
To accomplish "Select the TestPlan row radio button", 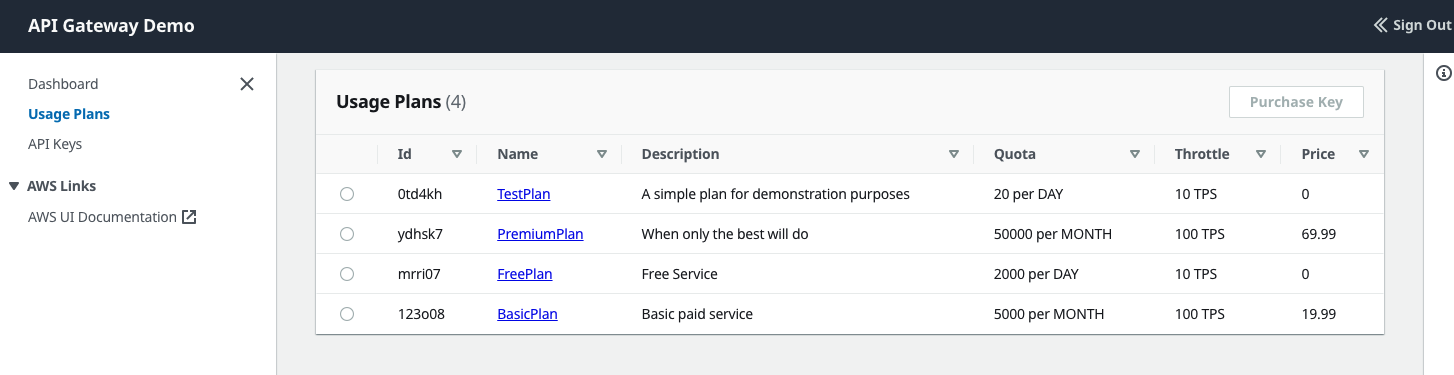I will tap(347, 194).
